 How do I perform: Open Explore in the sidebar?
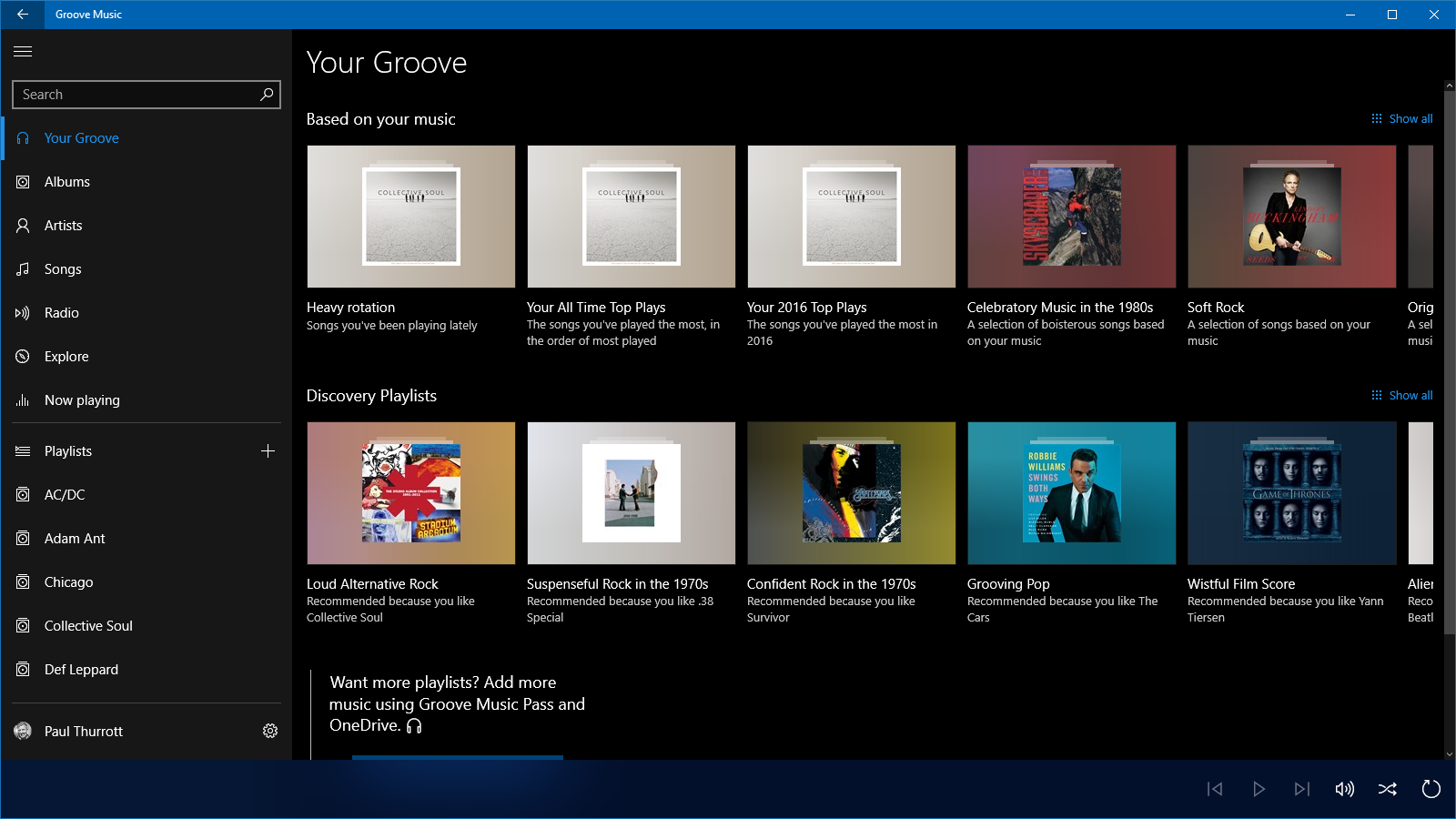click(x=147, y=357)
